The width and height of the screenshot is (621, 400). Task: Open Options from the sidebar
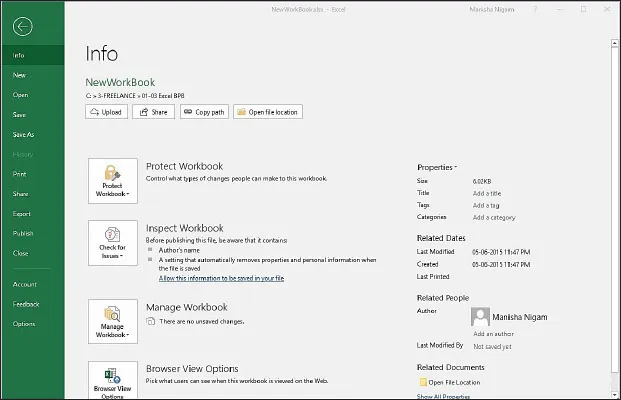point(24,324)
